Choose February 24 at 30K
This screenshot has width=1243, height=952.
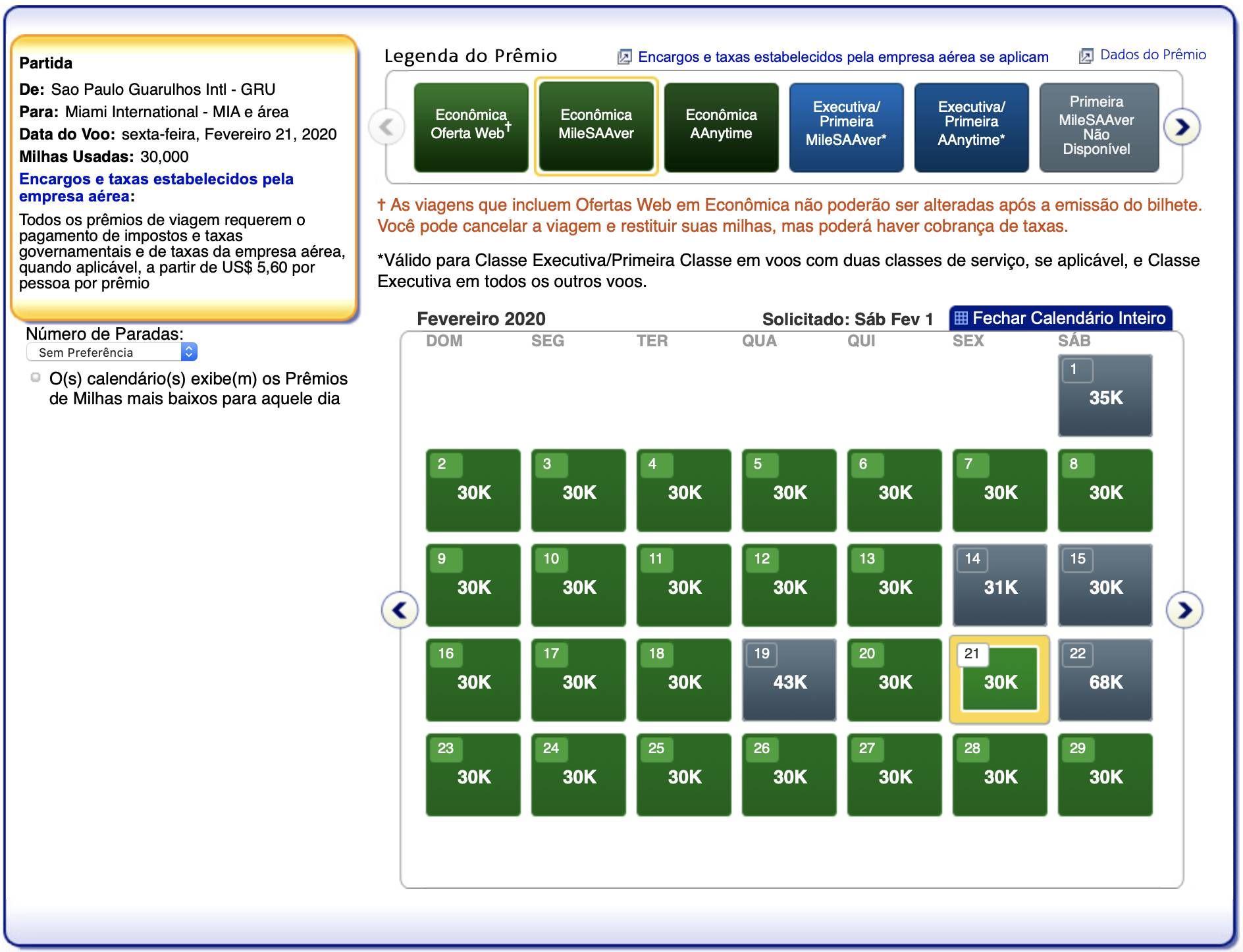(x=579, y=775)
